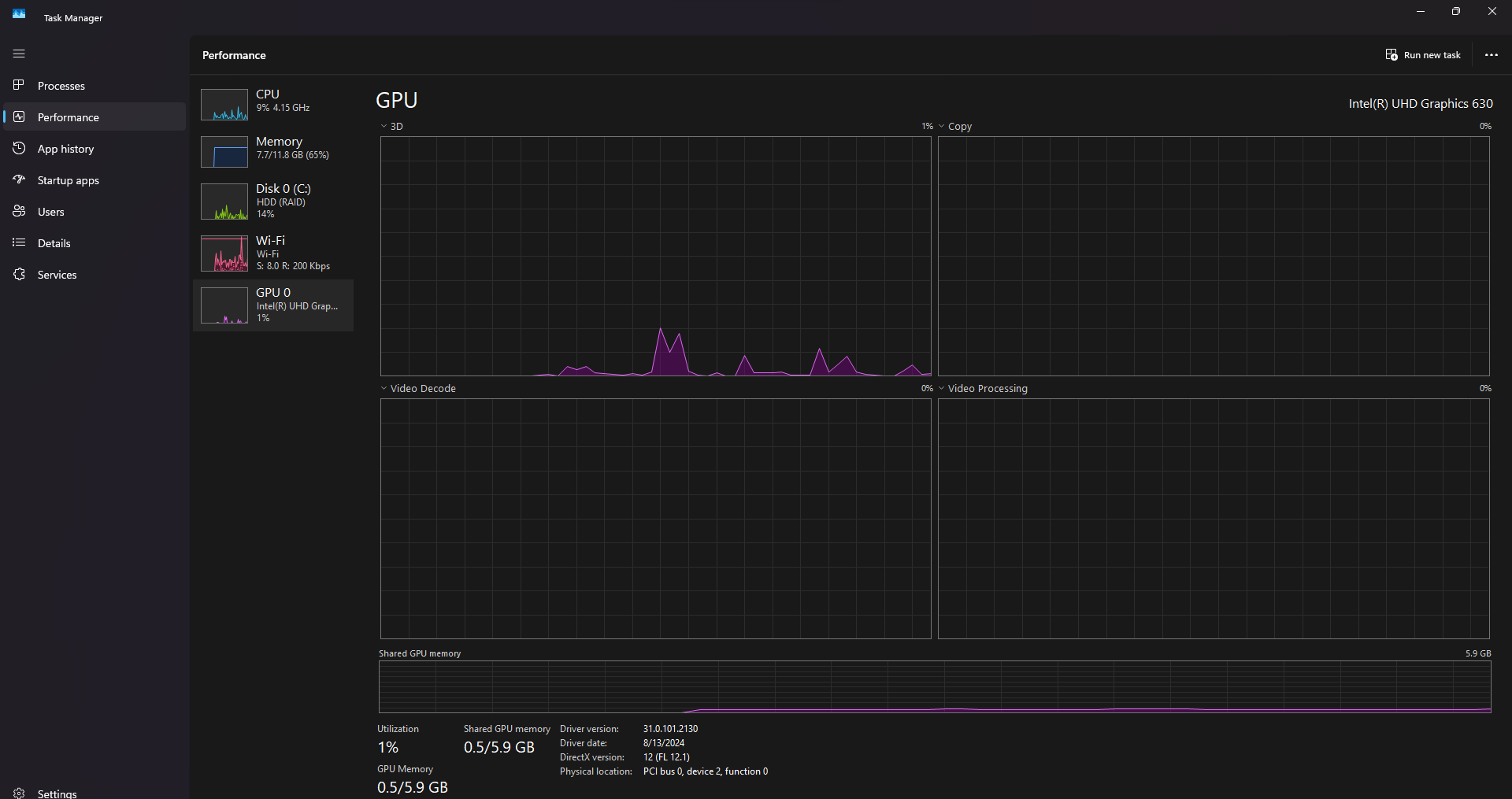This screenshot has height=799, width=1512.
Task: Click the Shared GPU memory graph
Action: pyautogui.click(x=935, y=686)
